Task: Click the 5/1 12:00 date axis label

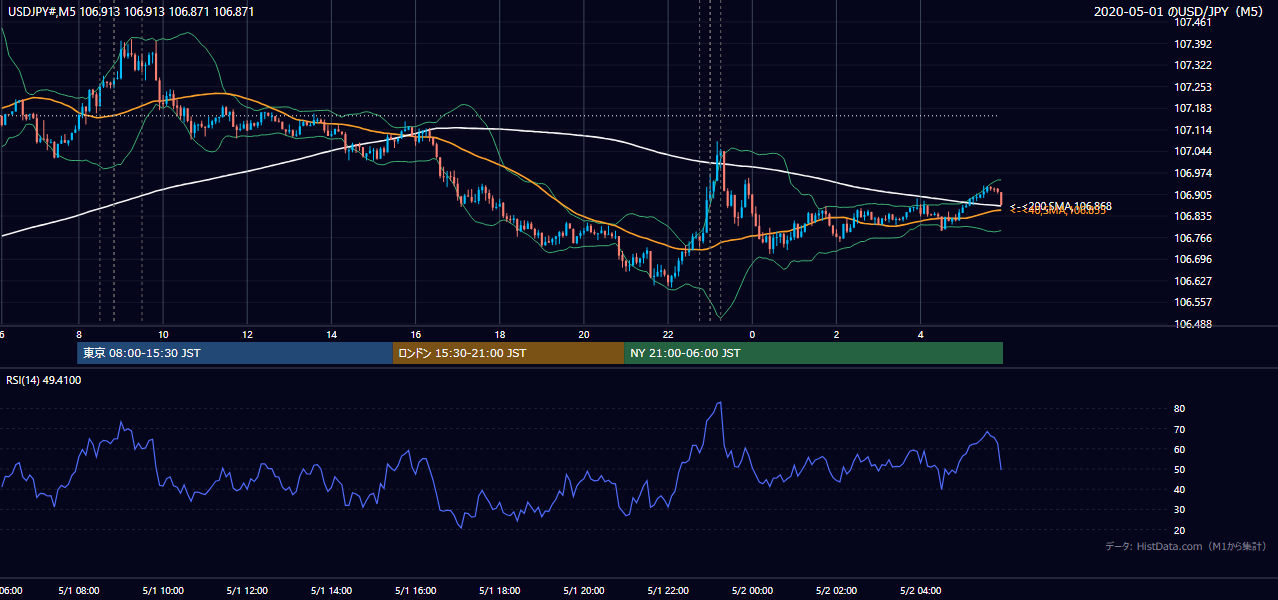Action: coord(247,591)
